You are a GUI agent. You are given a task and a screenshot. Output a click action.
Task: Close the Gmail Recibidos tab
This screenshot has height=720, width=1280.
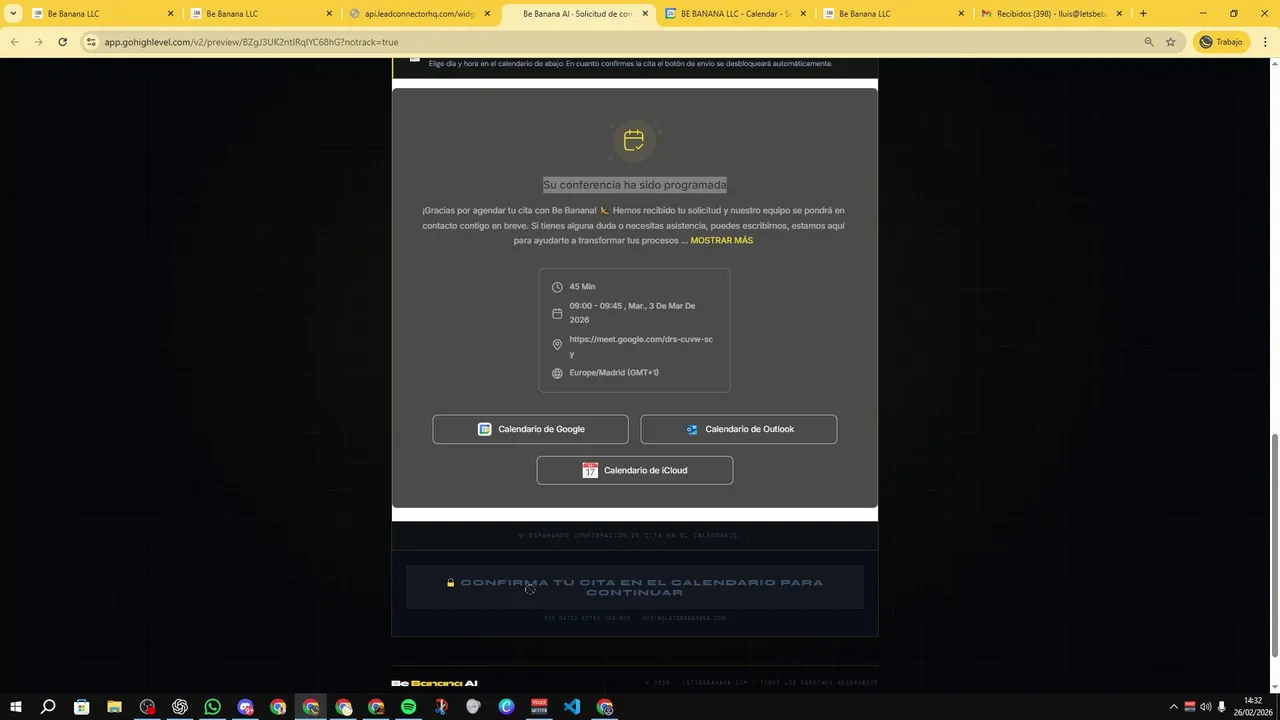1119,14
